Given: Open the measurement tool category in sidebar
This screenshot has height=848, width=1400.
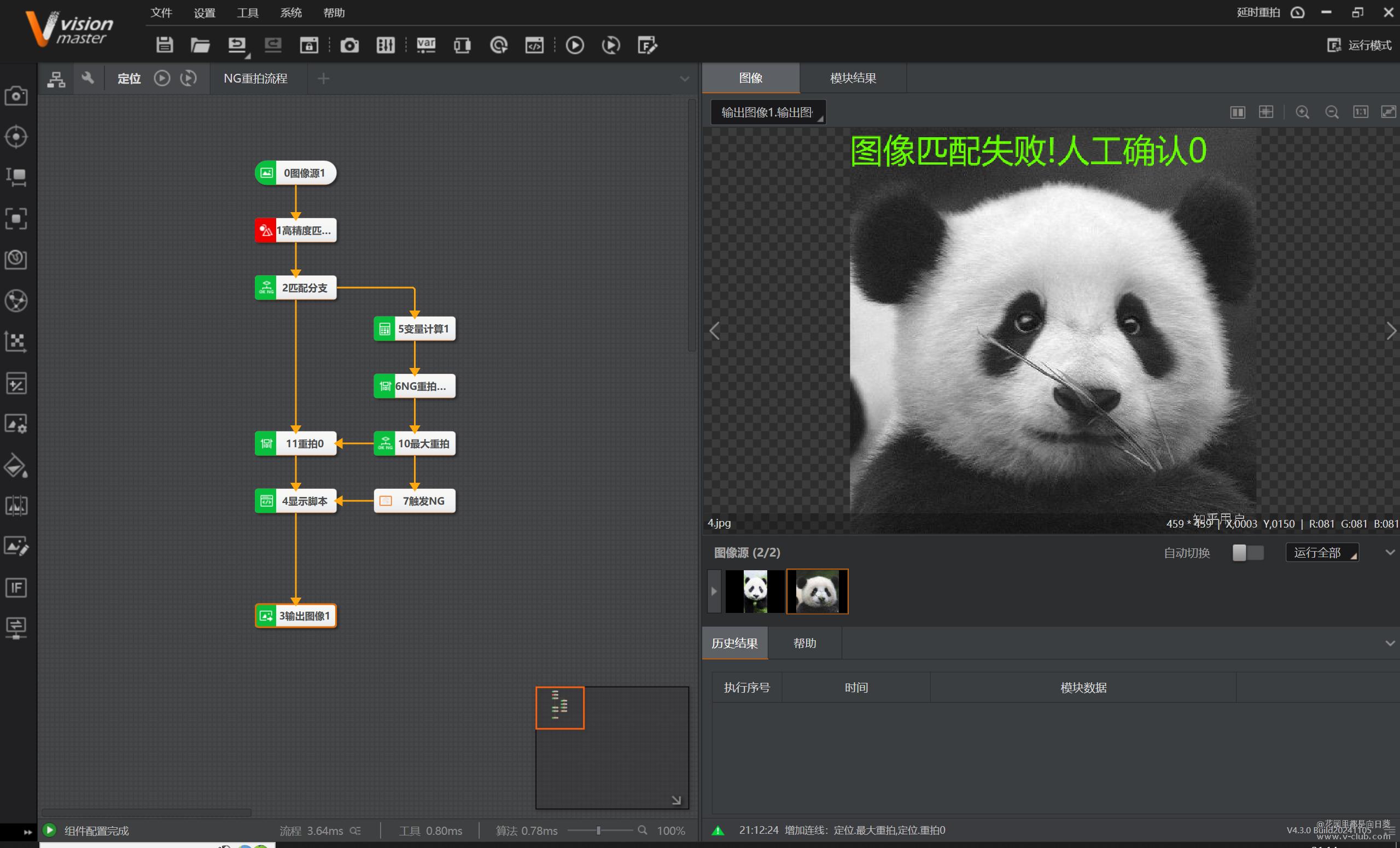Looking at the screenshot, I should tap(16, 177).
